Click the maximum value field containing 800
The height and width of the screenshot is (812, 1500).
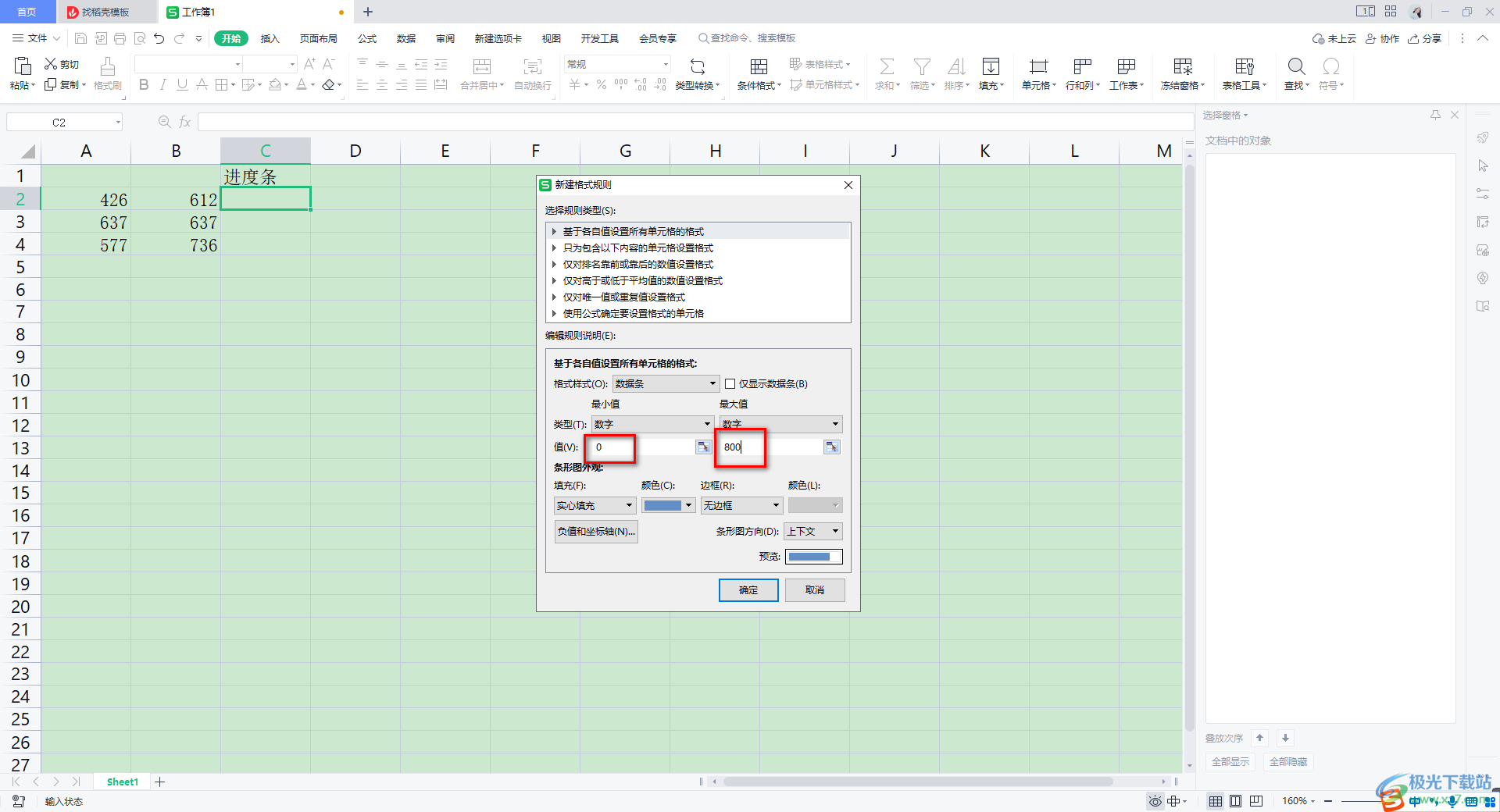(771, 447)
